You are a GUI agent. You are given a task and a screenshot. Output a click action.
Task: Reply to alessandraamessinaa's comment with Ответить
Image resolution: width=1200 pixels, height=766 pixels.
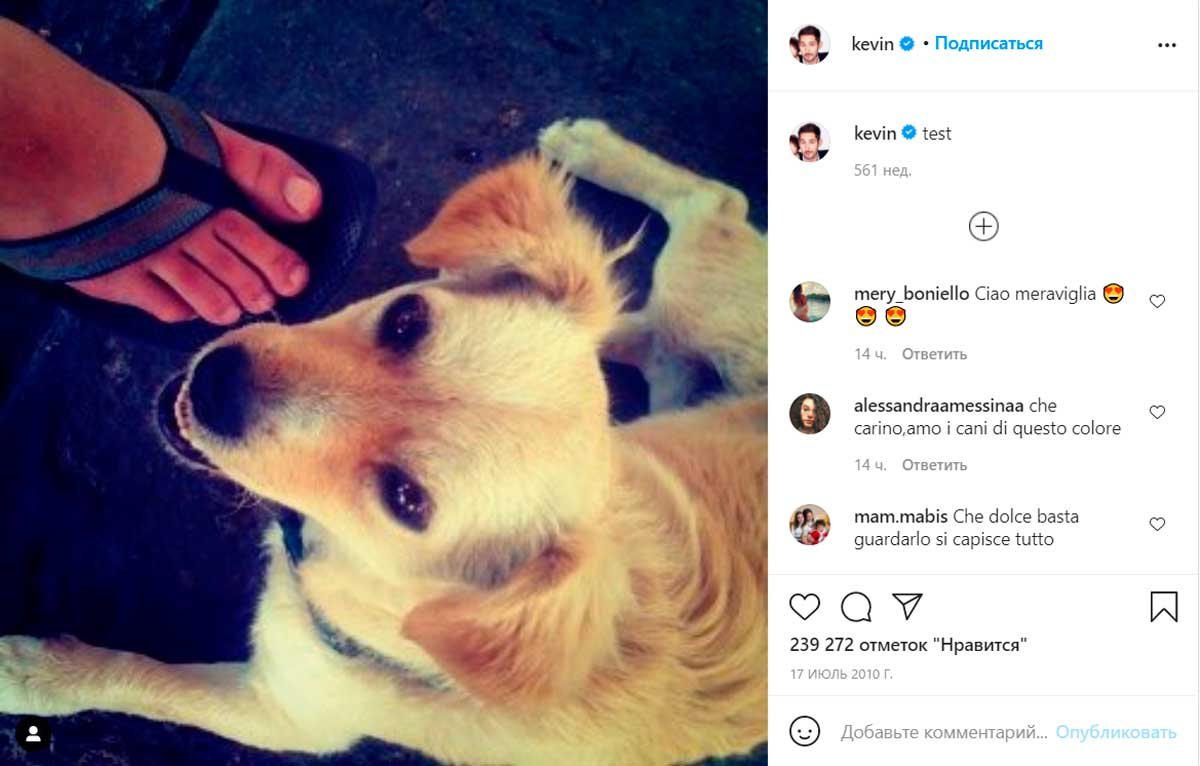click(934, 465)
